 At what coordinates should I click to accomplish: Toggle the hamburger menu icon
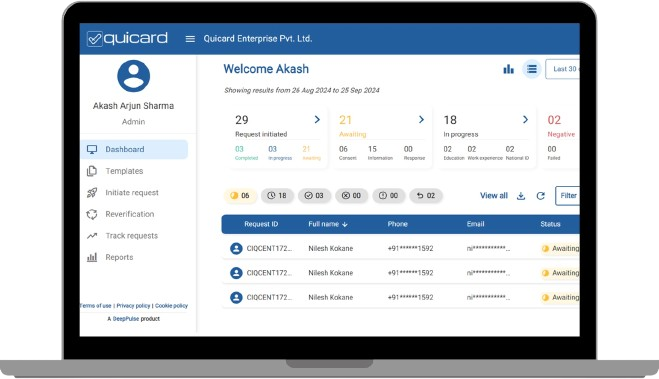pyautogui.click(x=190, y=39)
